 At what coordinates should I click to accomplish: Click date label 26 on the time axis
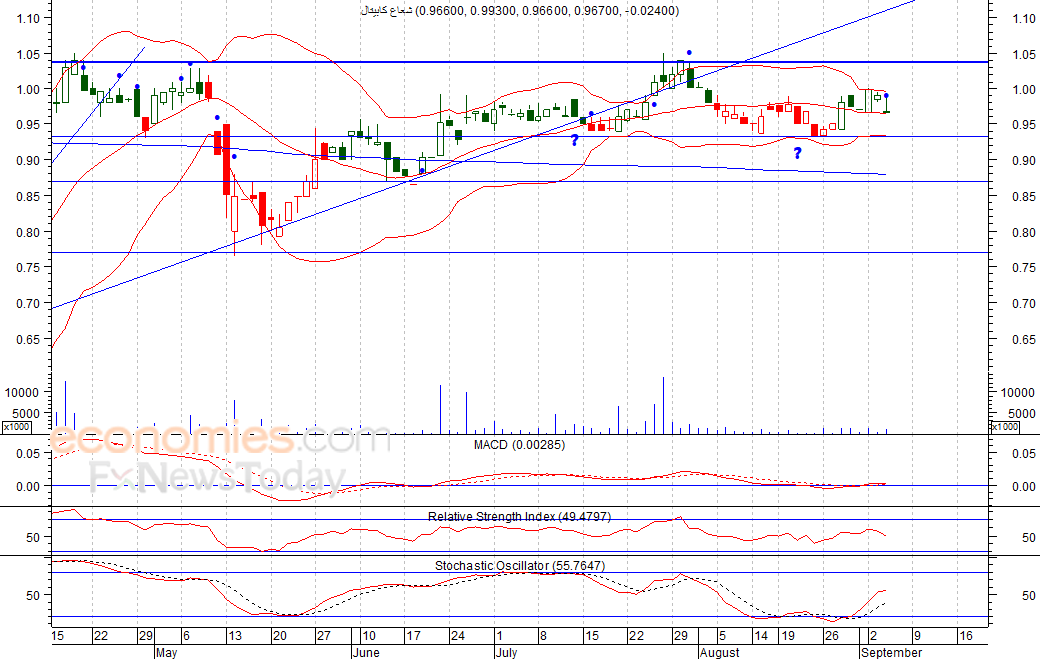[832, 636]
